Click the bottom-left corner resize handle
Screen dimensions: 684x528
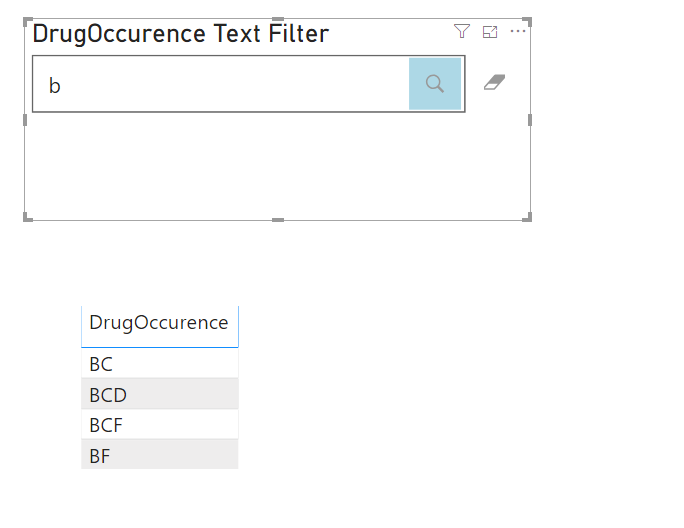[27, 218]
